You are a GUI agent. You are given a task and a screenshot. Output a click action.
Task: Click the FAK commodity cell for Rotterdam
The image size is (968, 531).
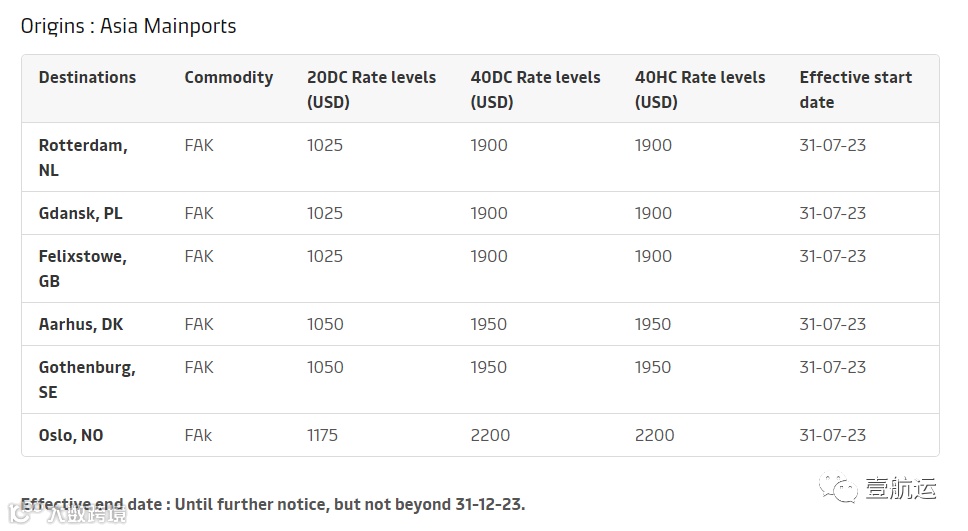tap(199, 145)
